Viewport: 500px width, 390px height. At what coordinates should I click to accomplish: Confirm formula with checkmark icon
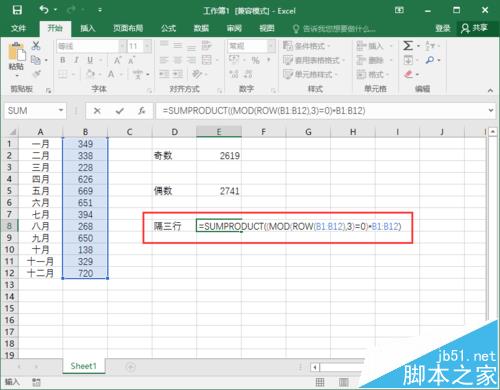tap(119, 111)
